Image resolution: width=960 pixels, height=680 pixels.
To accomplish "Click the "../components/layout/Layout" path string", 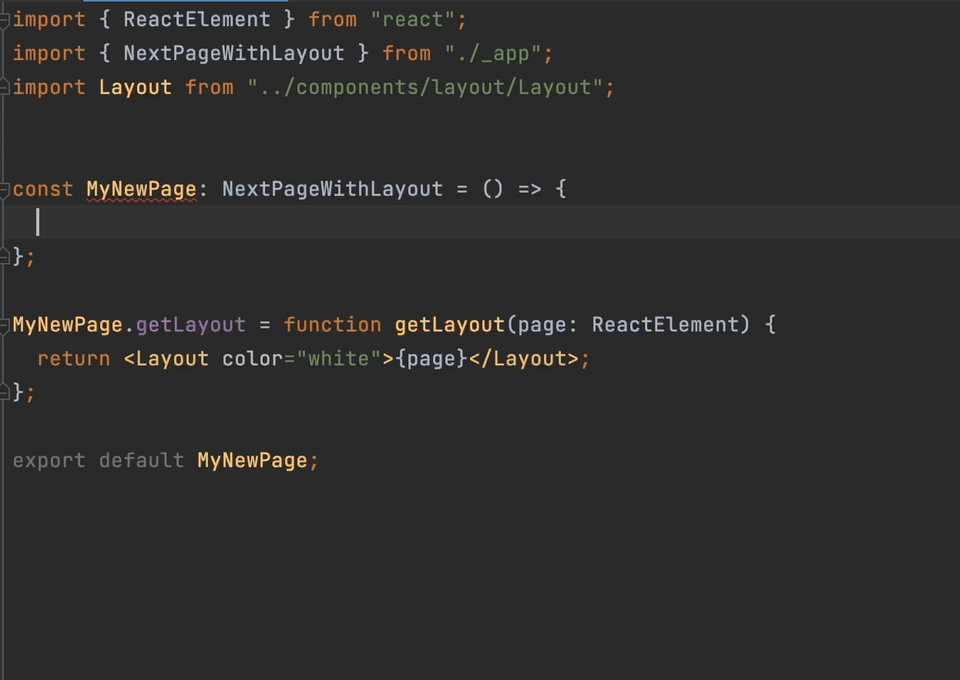I will (x=425, y=88).
